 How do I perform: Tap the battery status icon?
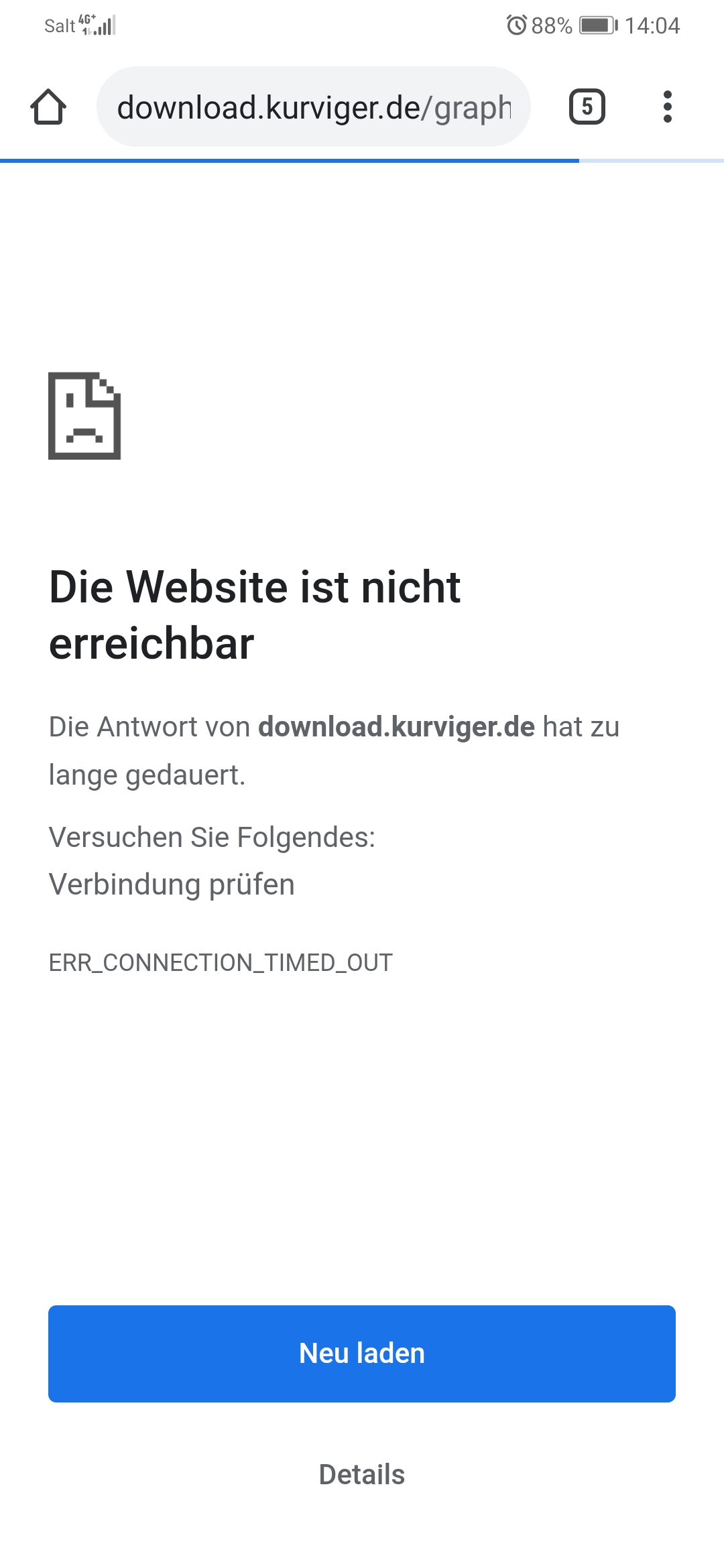click(599, 25)
